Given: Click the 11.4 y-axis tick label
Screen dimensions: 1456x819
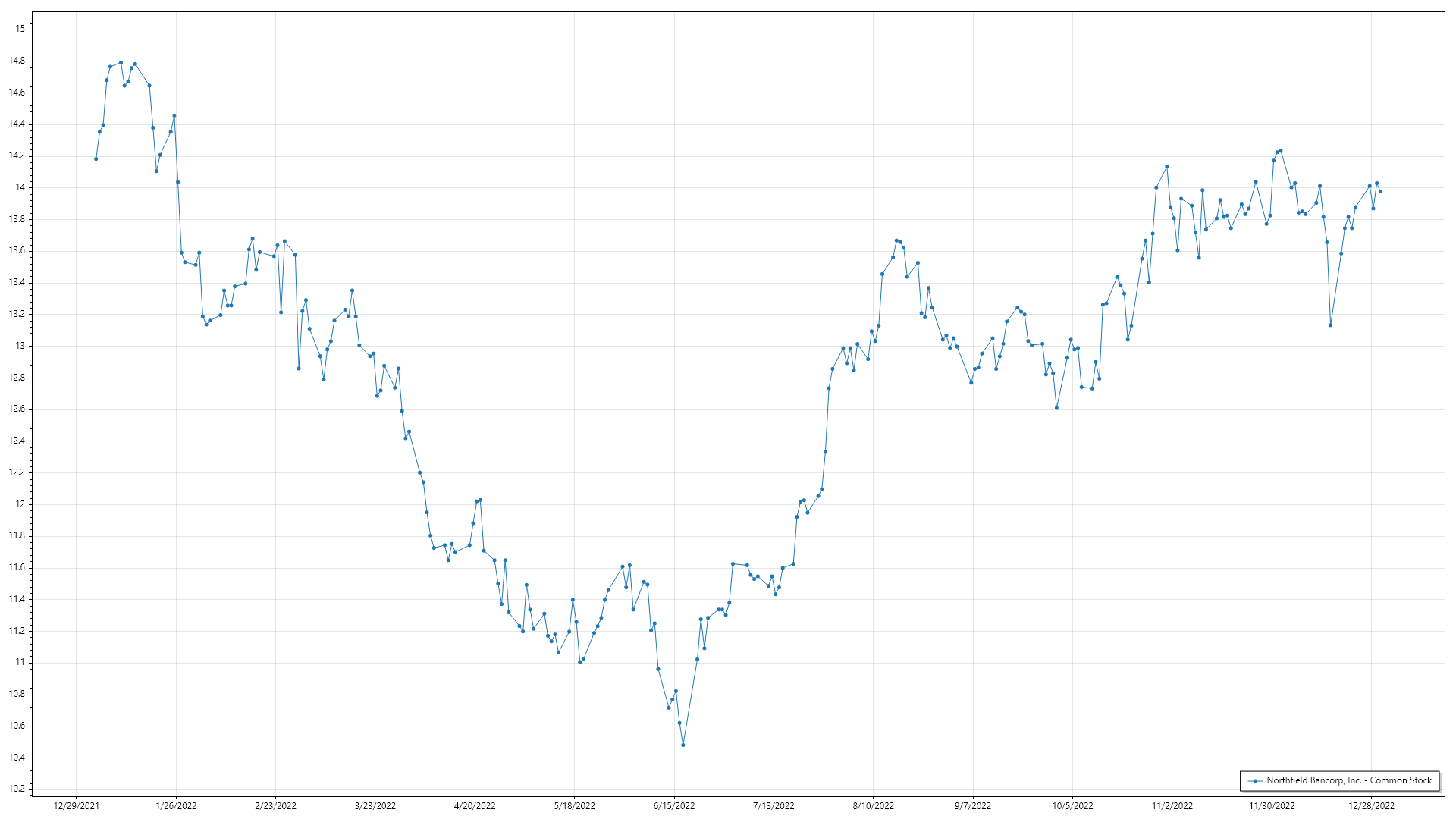Looking at the screenshot, I should [17, 599].
